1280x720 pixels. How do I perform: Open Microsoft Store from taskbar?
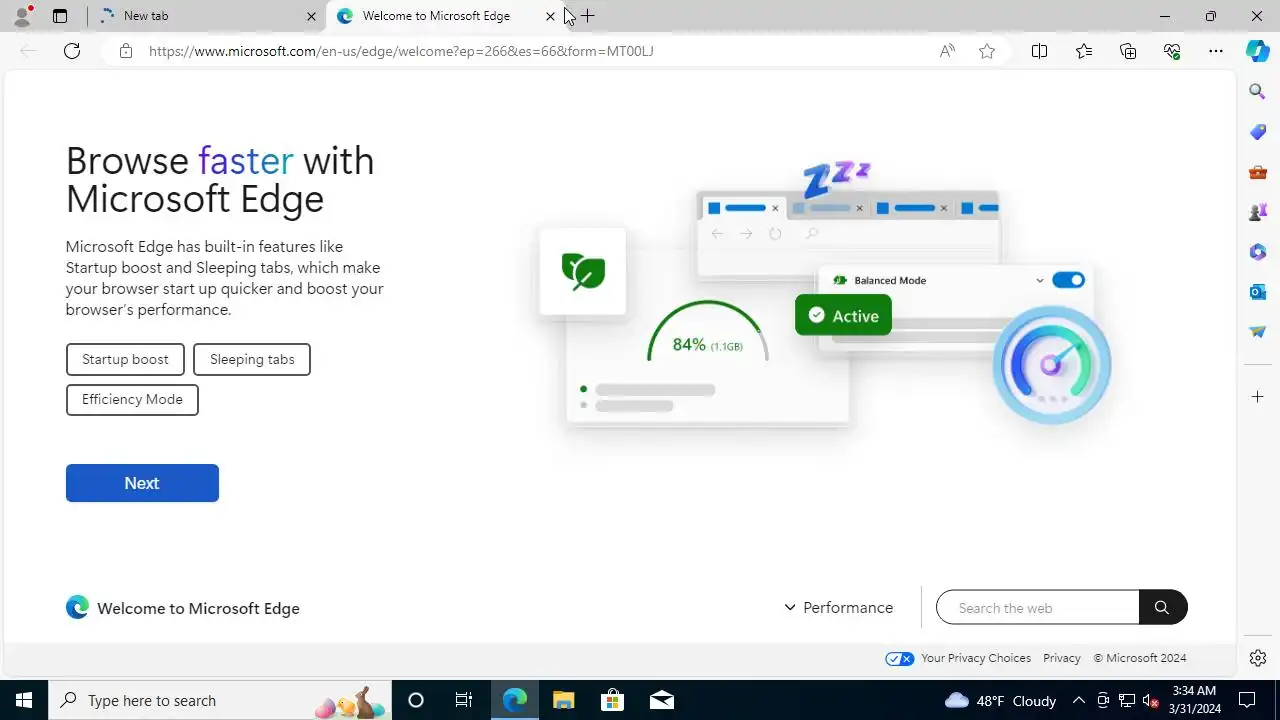[x=612, y=700]
